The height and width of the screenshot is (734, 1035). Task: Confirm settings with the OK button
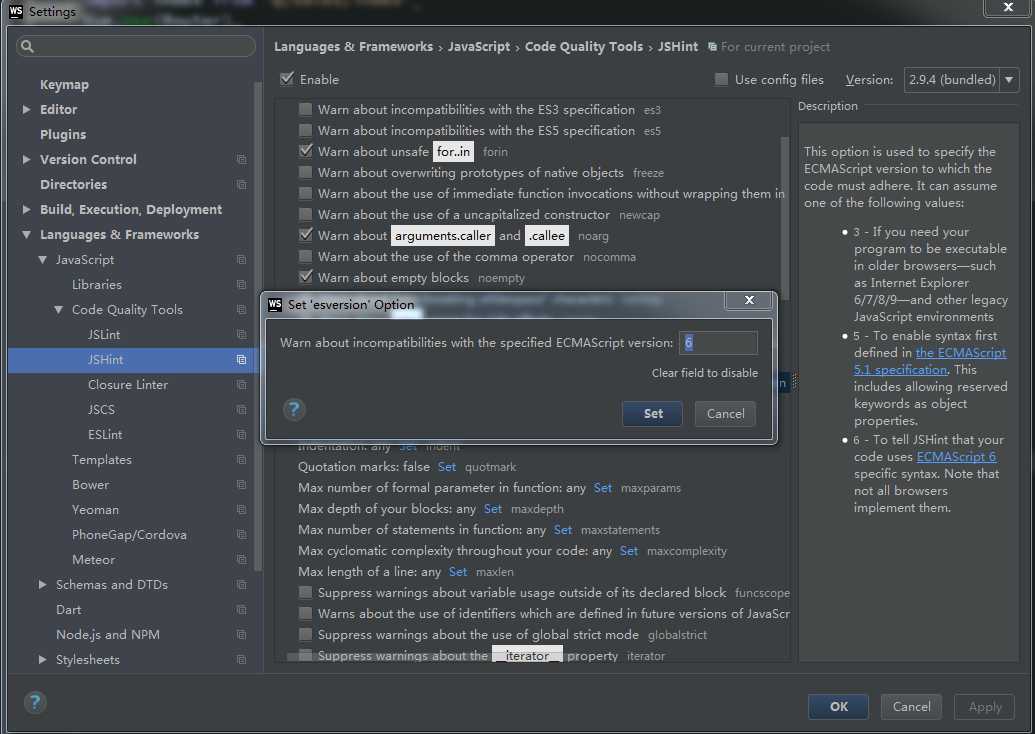click(x=838, y=707)
